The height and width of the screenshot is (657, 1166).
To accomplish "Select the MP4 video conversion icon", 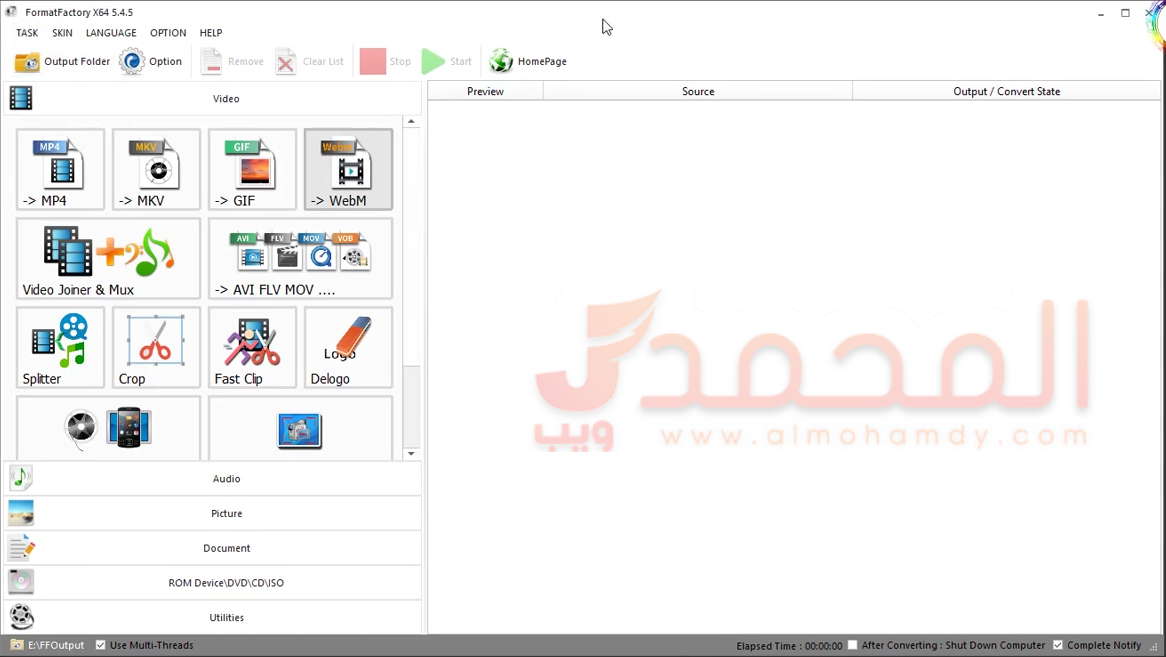I will (x=60, y=169).
